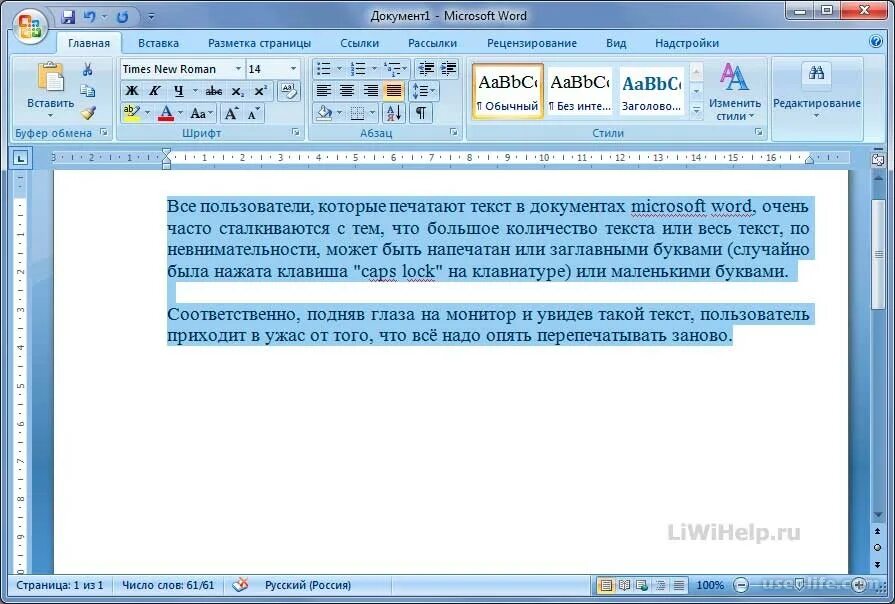Shrink font size
Screen dimensions: 895x604
(254, 113)
